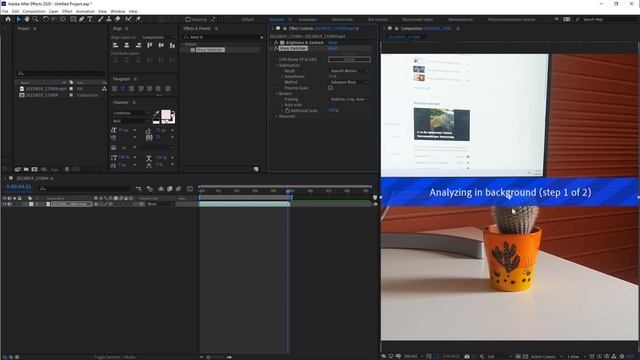Click the center-align text icon in Paragraph panel

click(123, 89)
